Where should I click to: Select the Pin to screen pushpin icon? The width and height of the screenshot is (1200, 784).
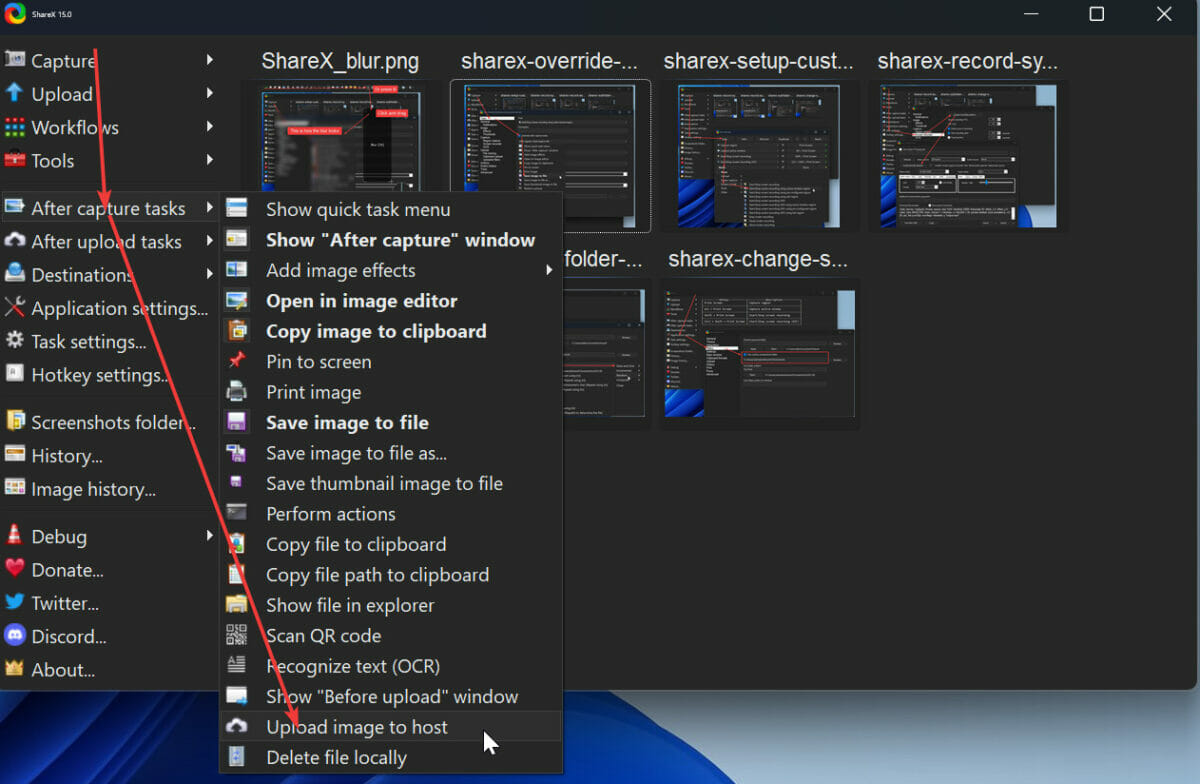pyautogui.click(x=237, y=361)
